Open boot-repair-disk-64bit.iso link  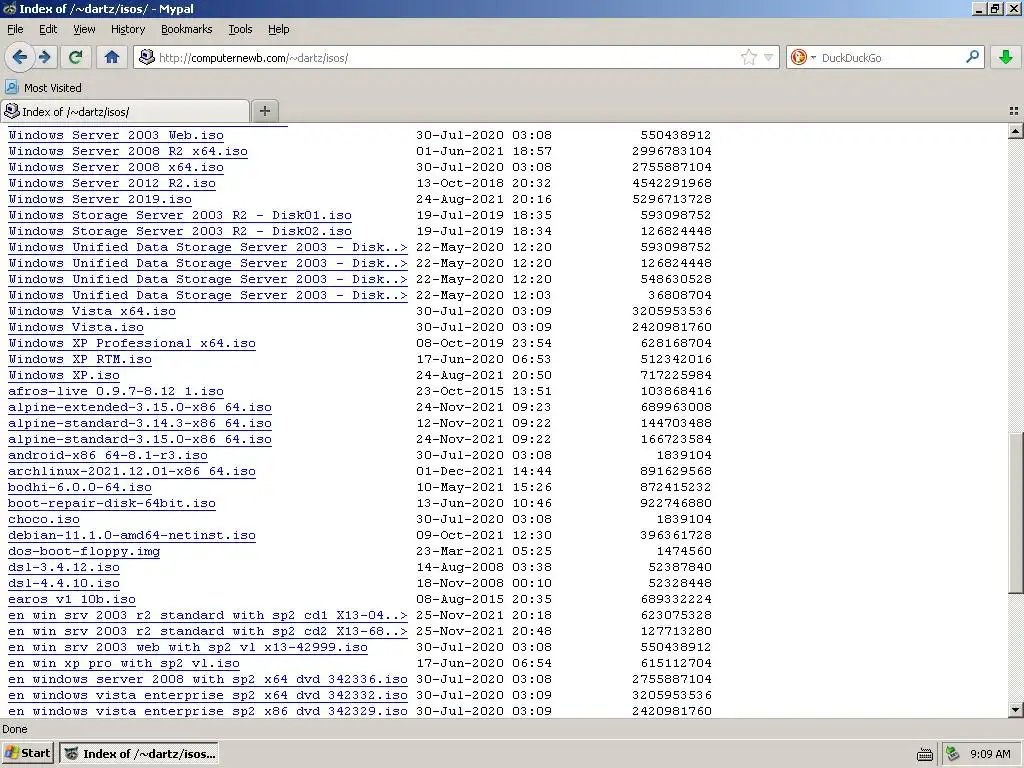coord(112,503)
